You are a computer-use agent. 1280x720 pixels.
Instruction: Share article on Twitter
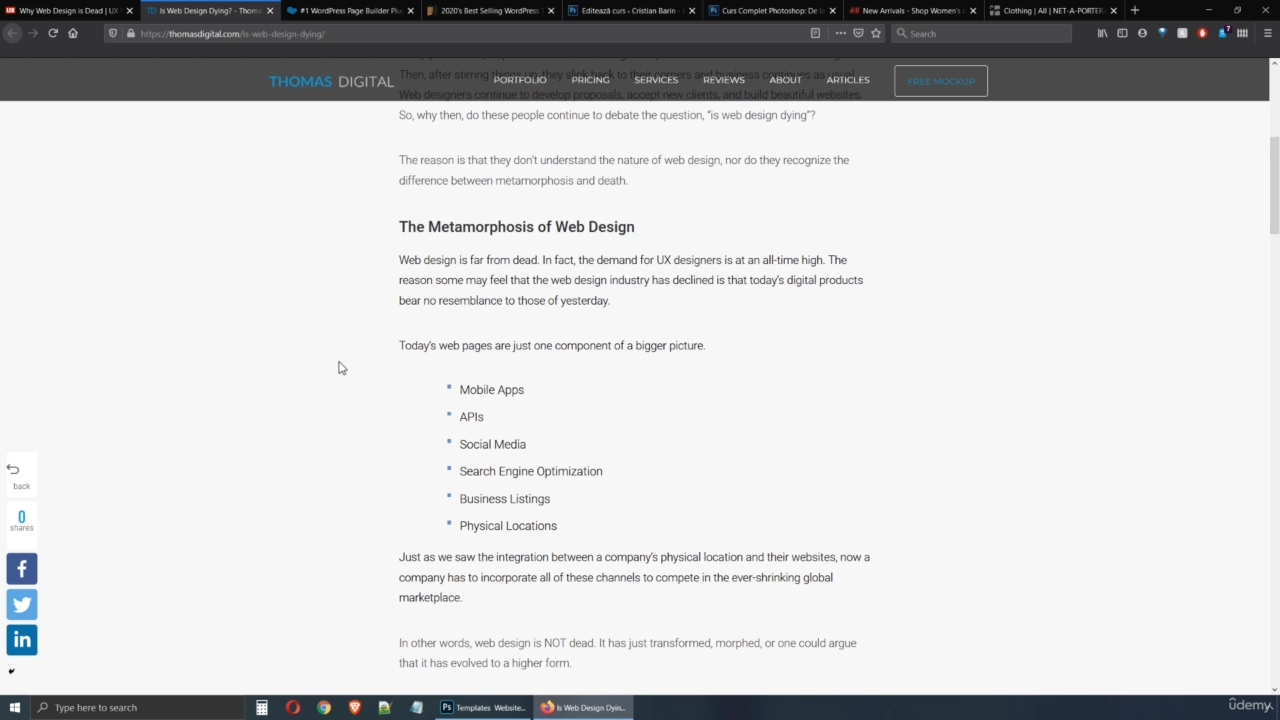22,604
